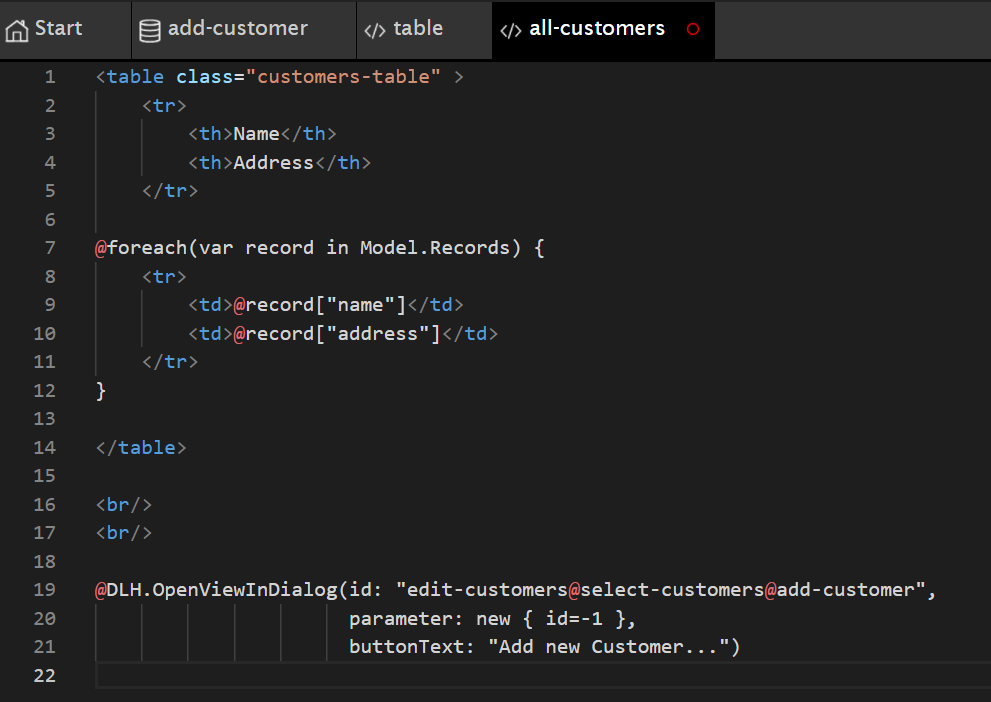Click the database icon on add-customer tab
This screenshot has height=702, width=991.
point(150,30)
